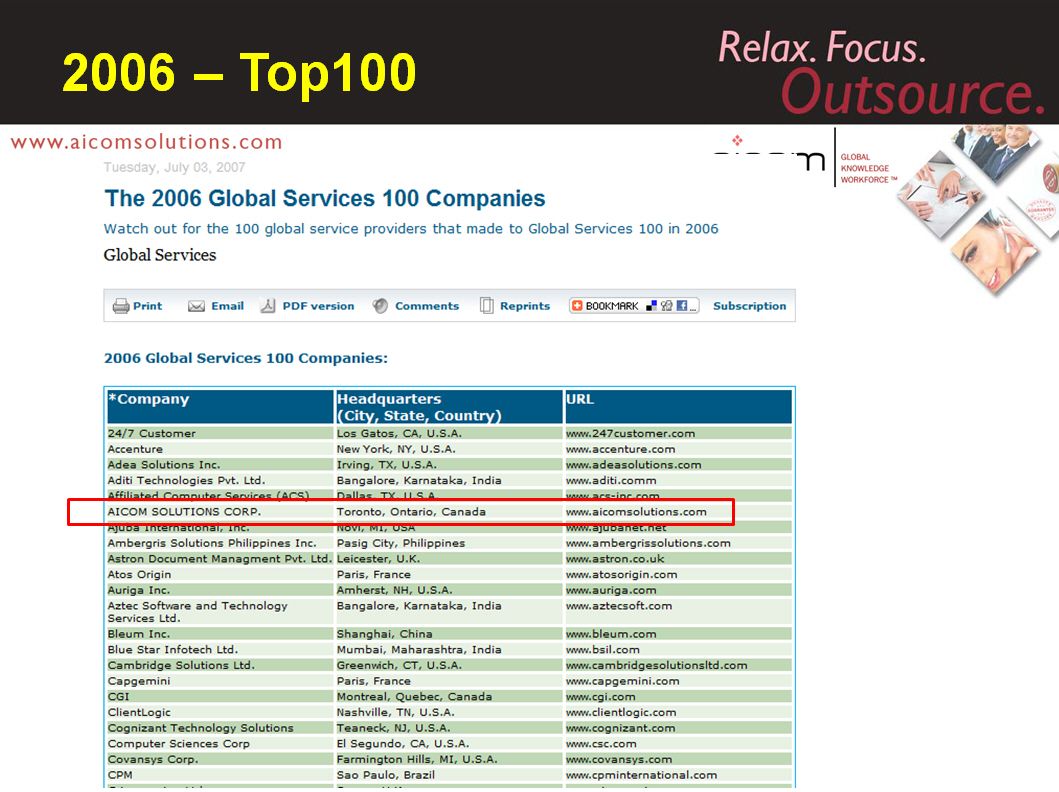Click the www.aicomsolutions.com red header URL
1059x792 pixels.
point(147,142)
